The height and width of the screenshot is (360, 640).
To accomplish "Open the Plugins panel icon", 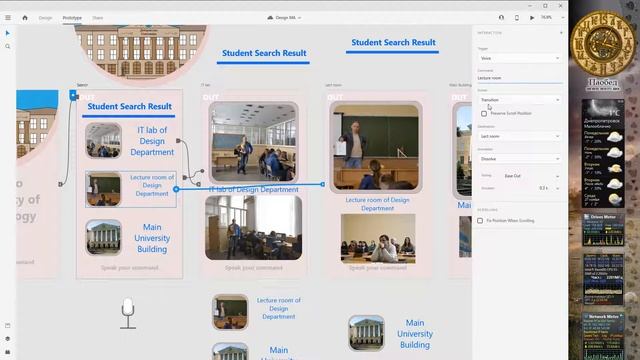I will click(x=8, y=352).
